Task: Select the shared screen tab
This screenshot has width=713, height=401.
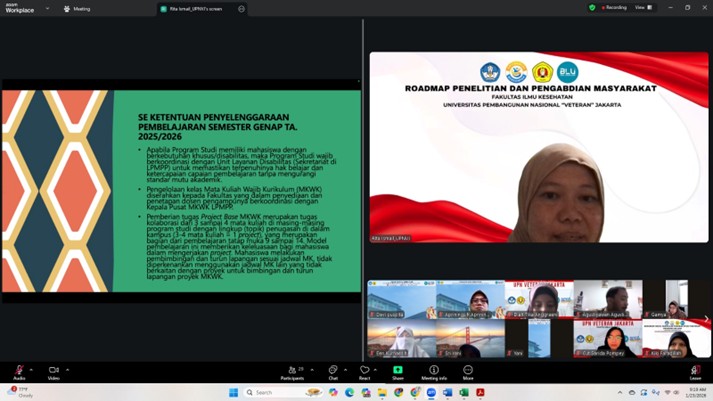Action: [x=196, y=9]
